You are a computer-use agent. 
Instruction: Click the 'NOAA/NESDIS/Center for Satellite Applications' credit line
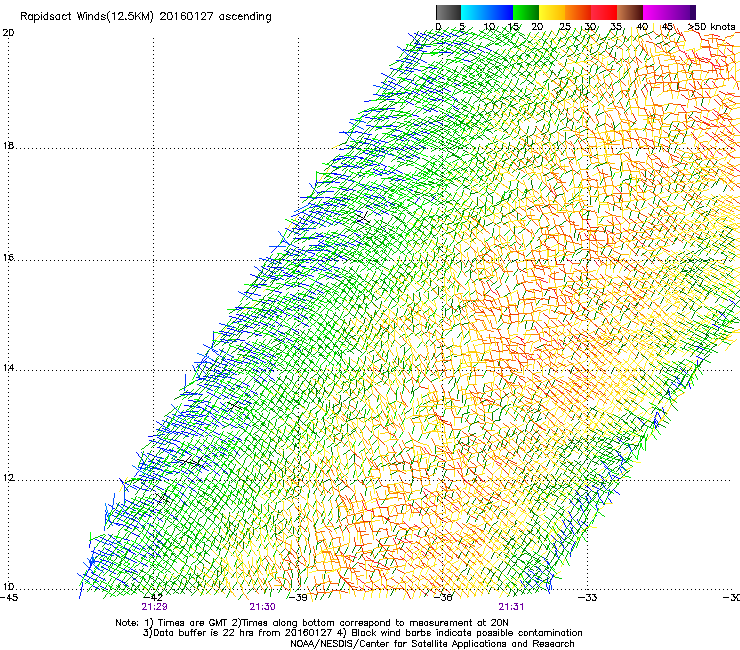(x=432, y=644)
